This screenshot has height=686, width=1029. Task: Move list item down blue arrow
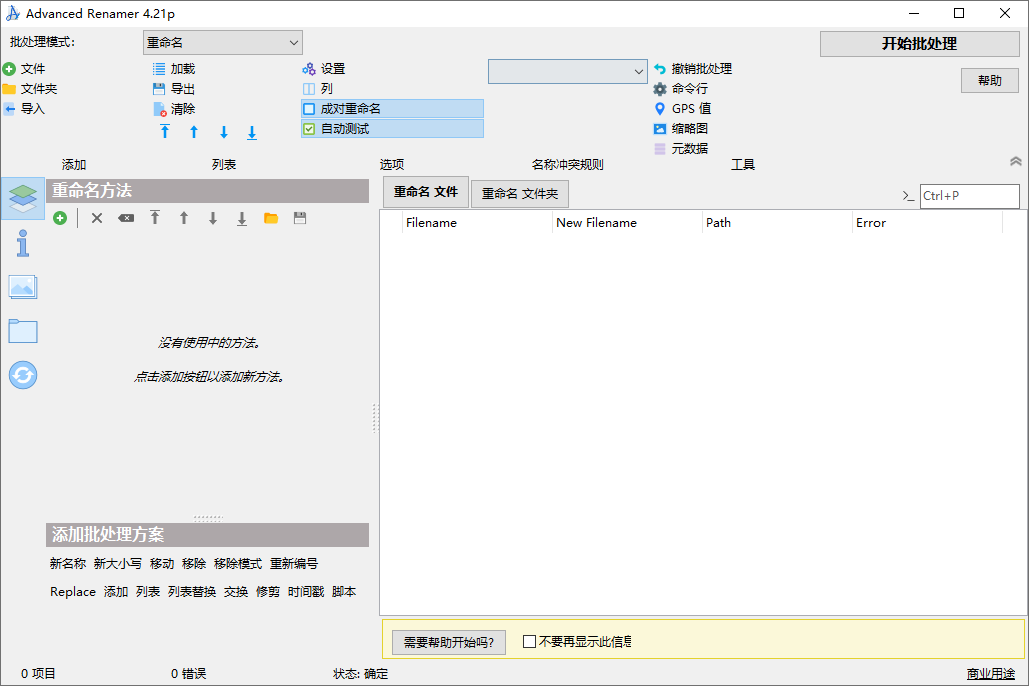click(x=224, y=132)
